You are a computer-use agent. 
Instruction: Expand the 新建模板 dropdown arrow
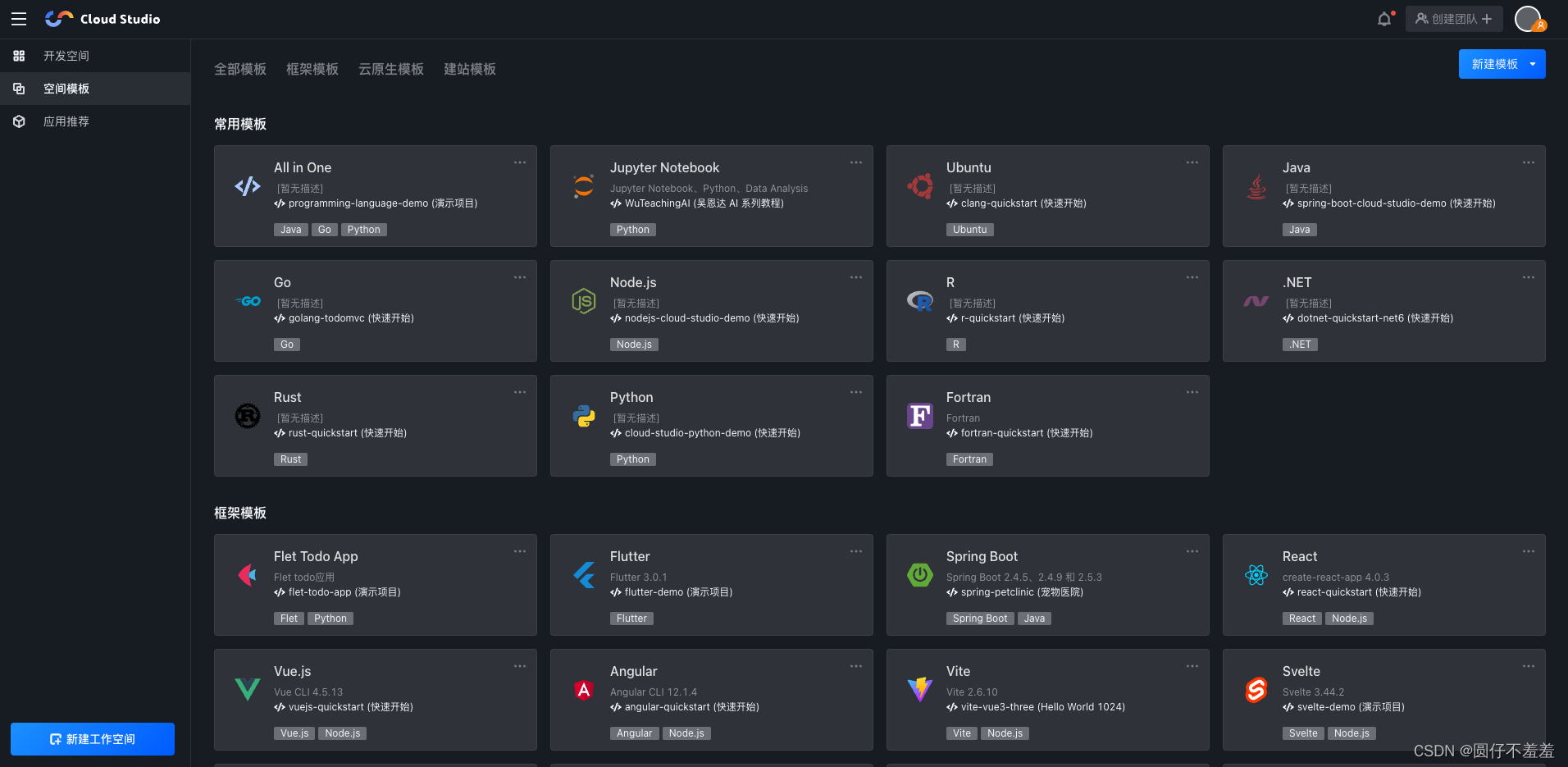[x=1533, y=64]
